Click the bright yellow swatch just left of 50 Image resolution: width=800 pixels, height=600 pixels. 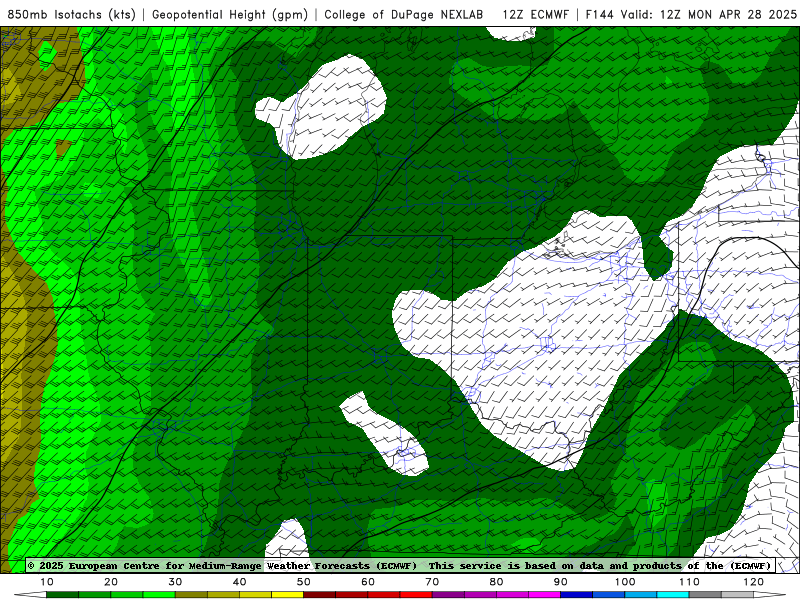click(x=287, y=595)
